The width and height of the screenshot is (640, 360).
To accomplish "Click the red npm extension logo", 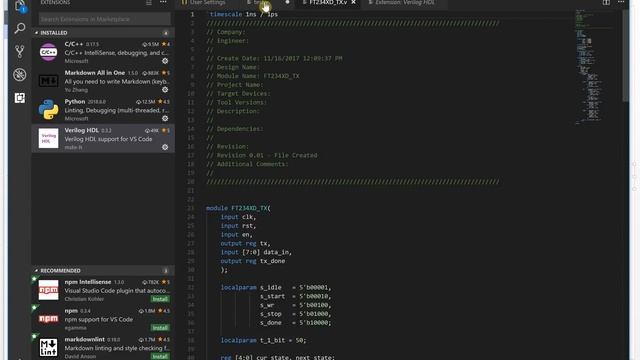I will (49, 319).
